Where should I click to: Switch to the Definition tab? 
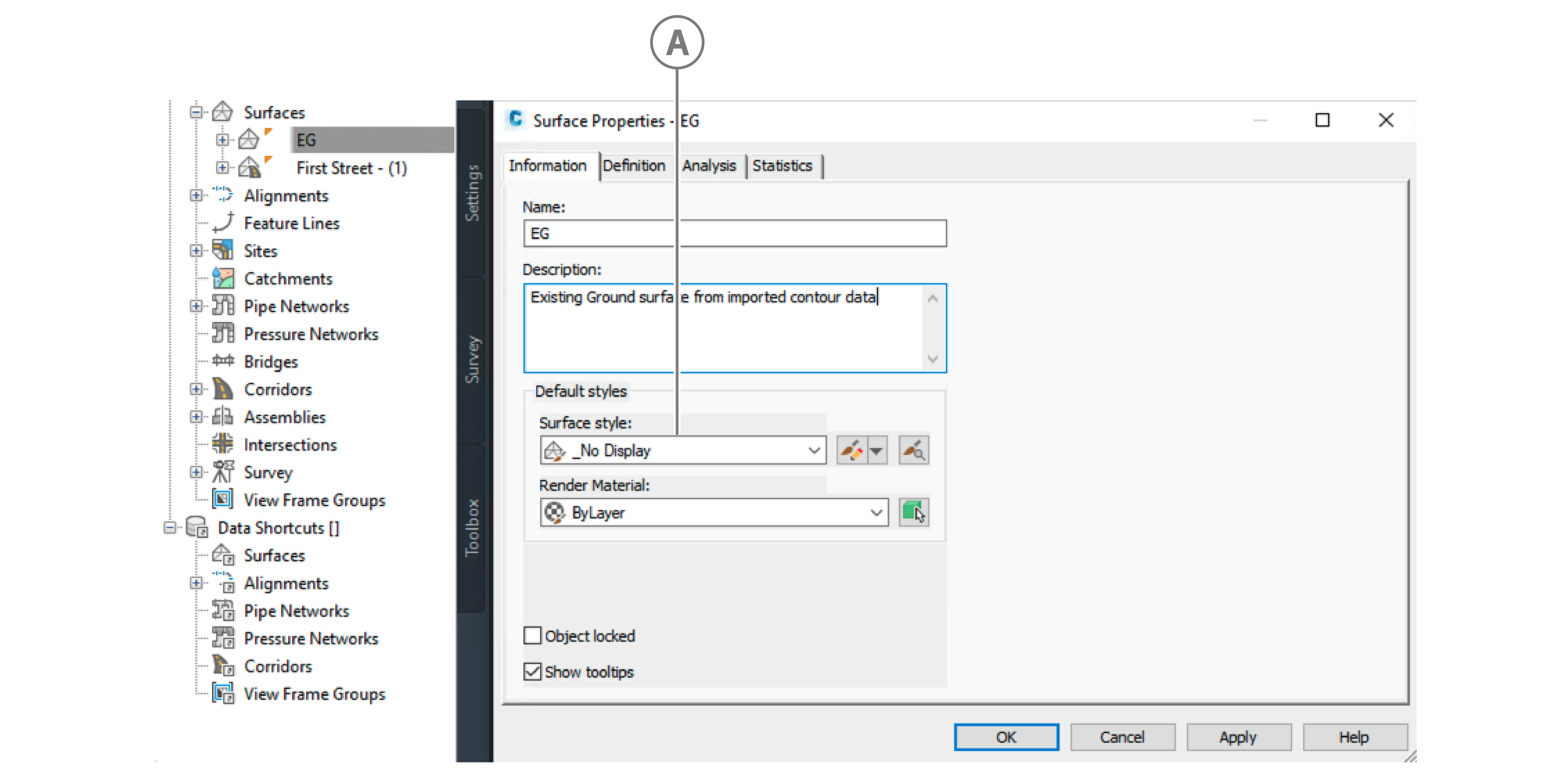pos(634,166)
